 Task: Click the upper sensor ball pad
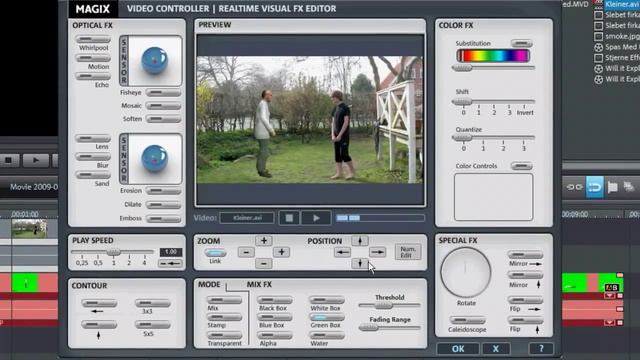pos(155,61)
